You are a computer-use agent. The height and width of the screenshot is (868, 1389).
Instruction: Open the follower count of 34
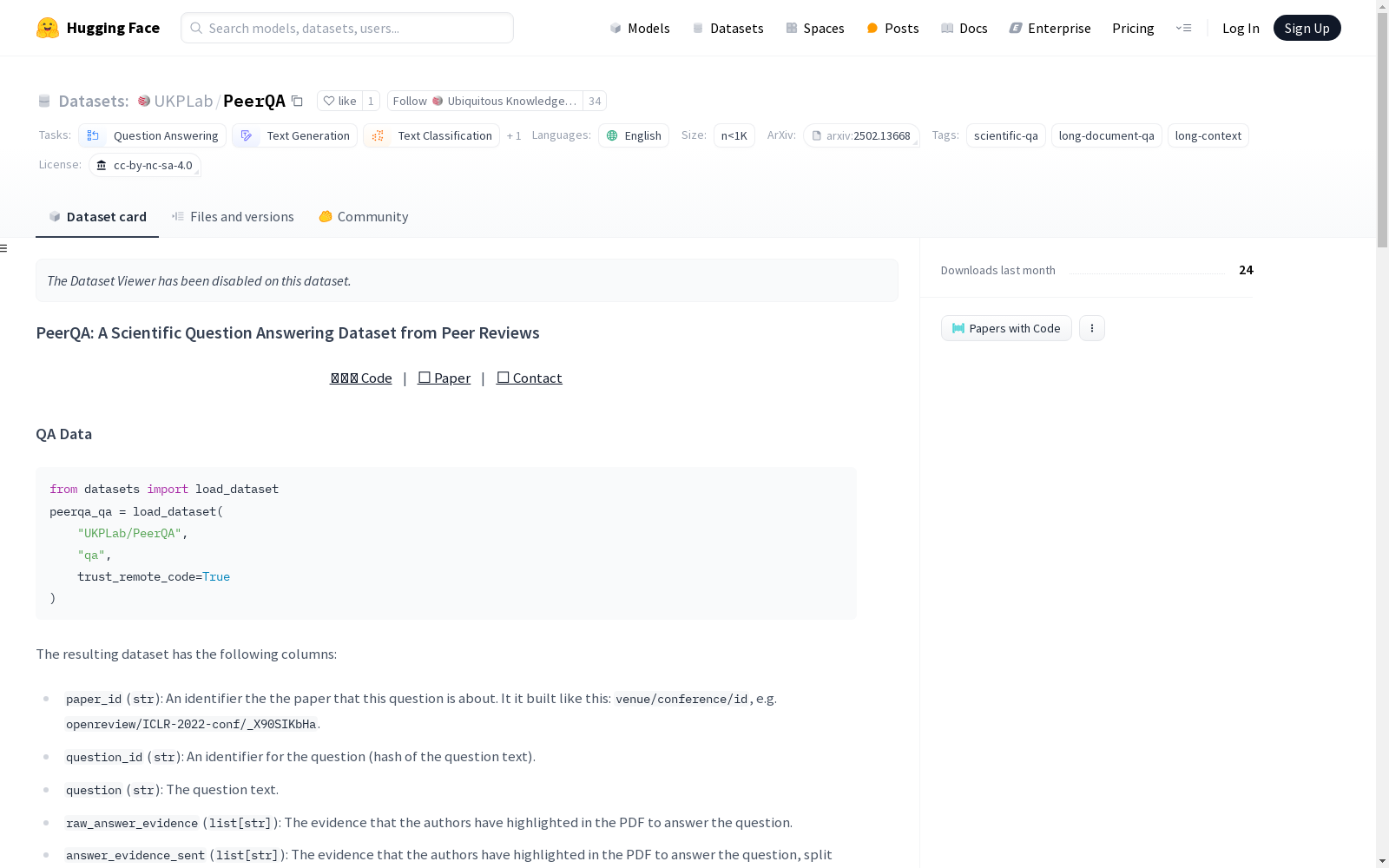[595, 101]
